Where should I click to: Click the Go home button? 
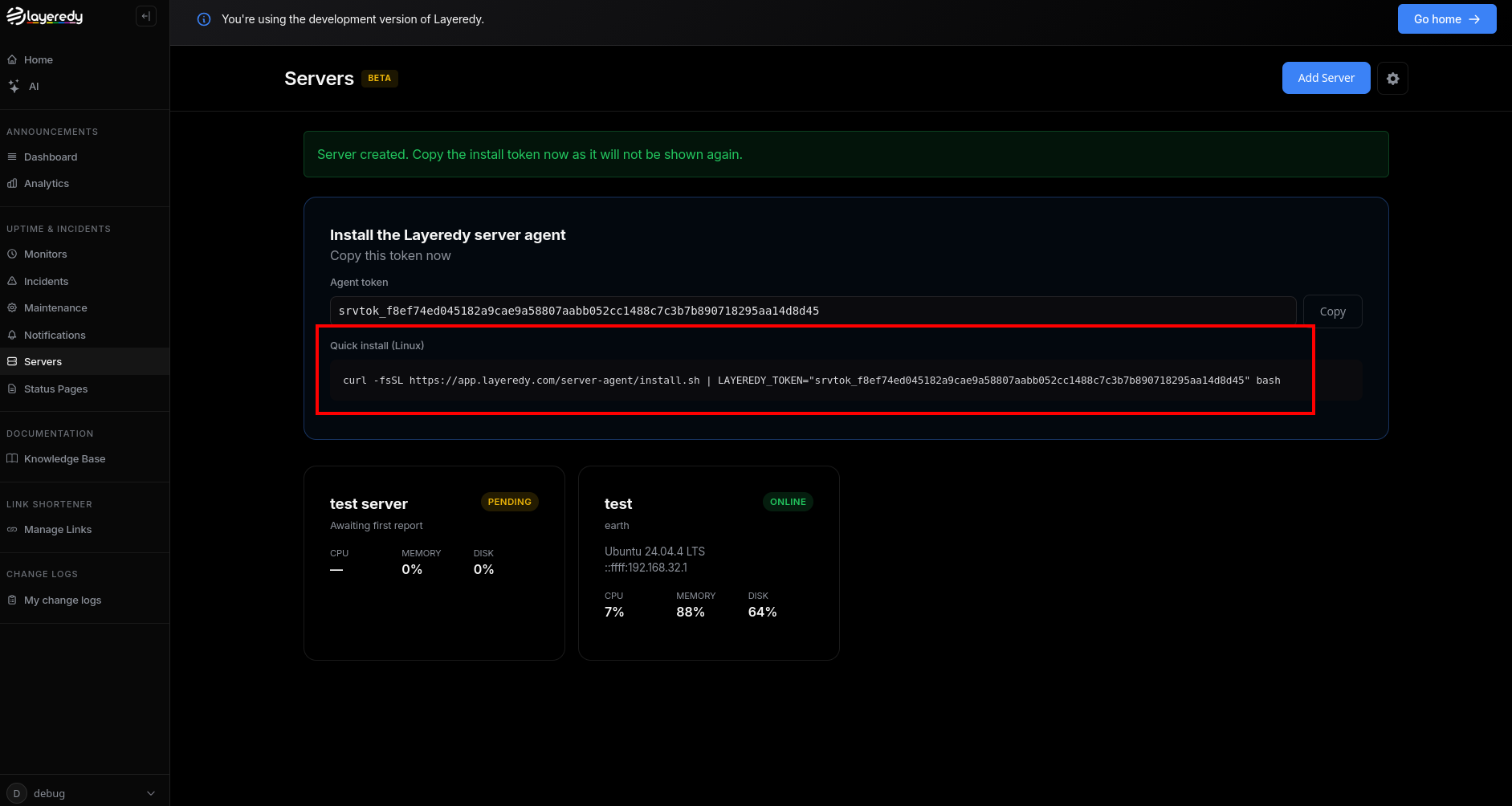[x=1446, y=19]
